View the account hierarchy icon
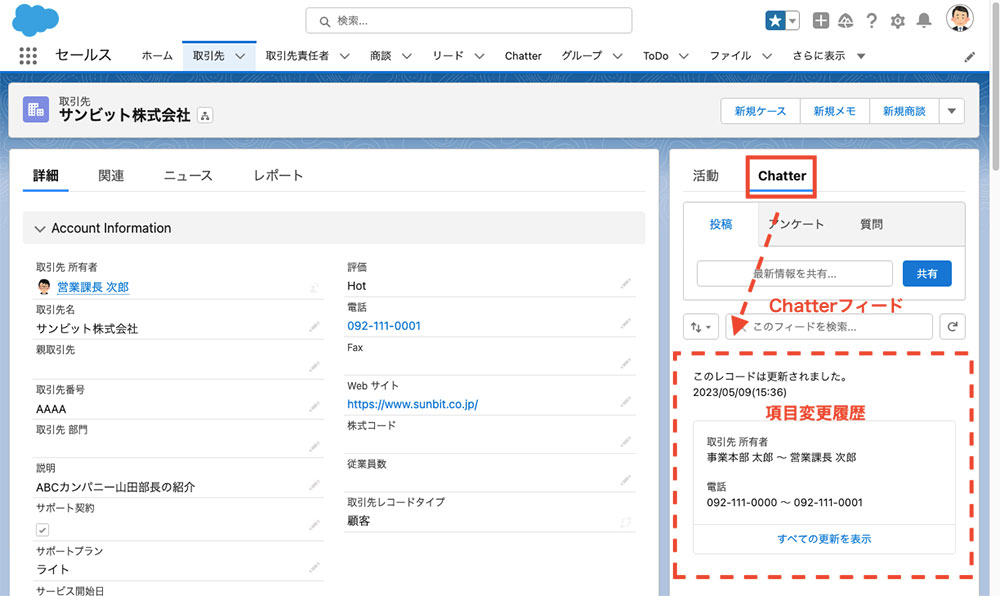The image size is (1000, 596). (205, 115)
